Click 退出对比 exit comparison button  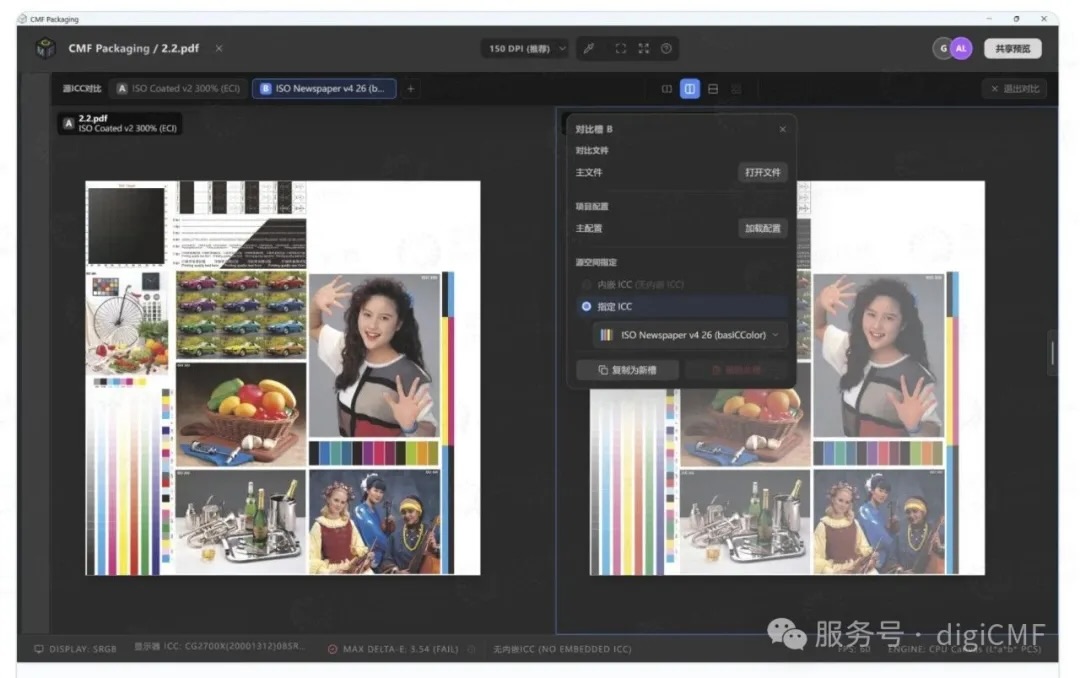(1015, 88)
